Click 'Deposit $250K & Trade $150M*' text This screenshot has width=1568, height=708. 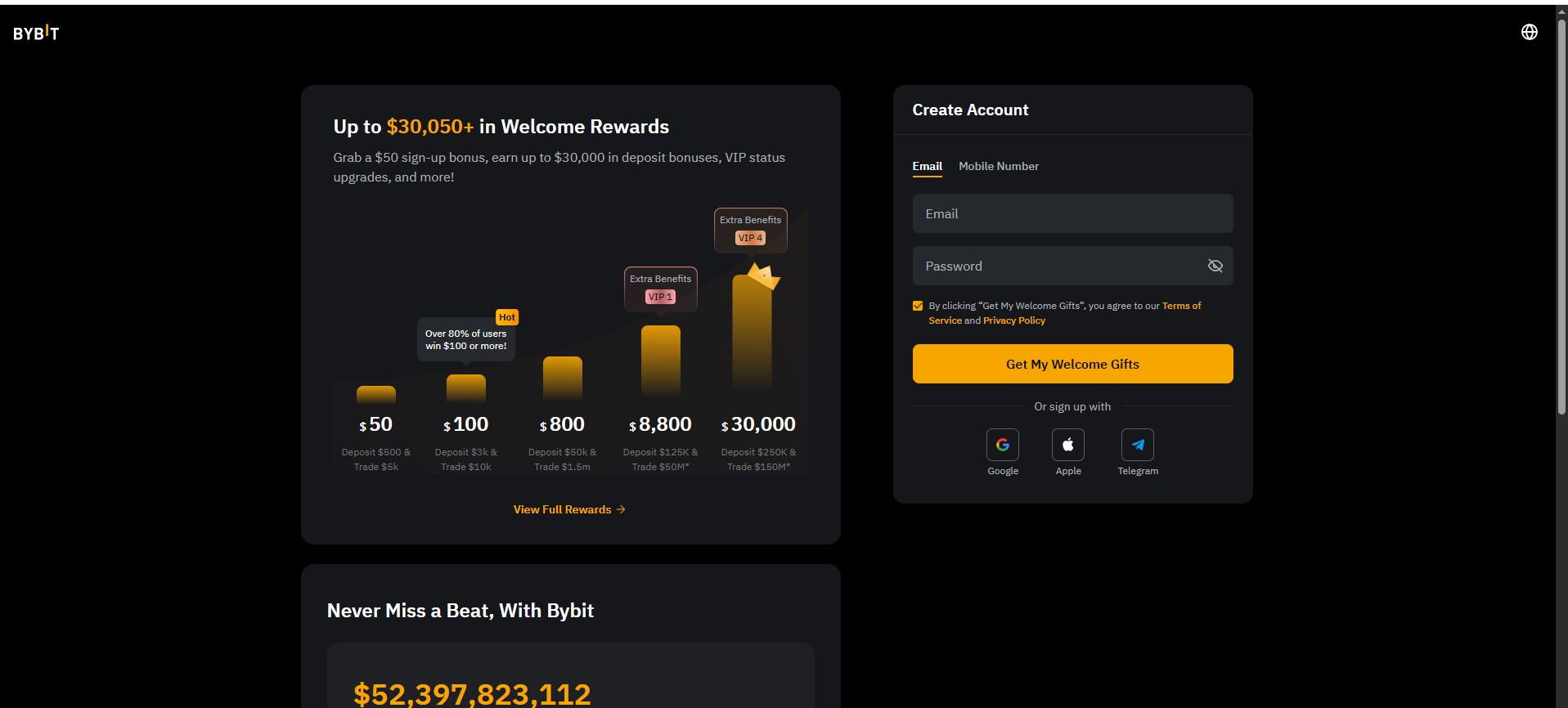click(x=758, y=459)
